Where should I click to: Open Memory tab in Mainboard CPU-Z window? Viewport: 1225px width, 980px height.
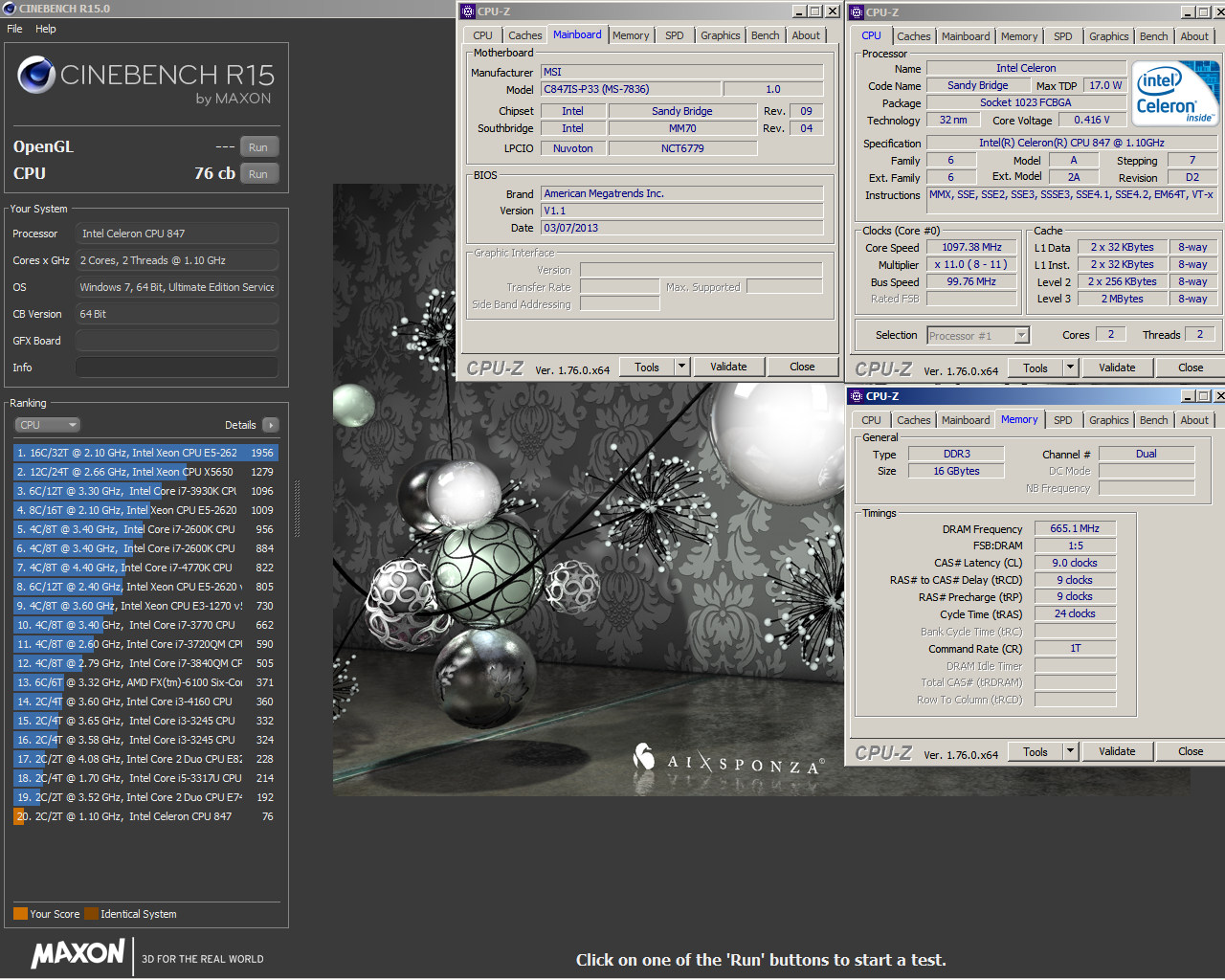click(631, 35)
